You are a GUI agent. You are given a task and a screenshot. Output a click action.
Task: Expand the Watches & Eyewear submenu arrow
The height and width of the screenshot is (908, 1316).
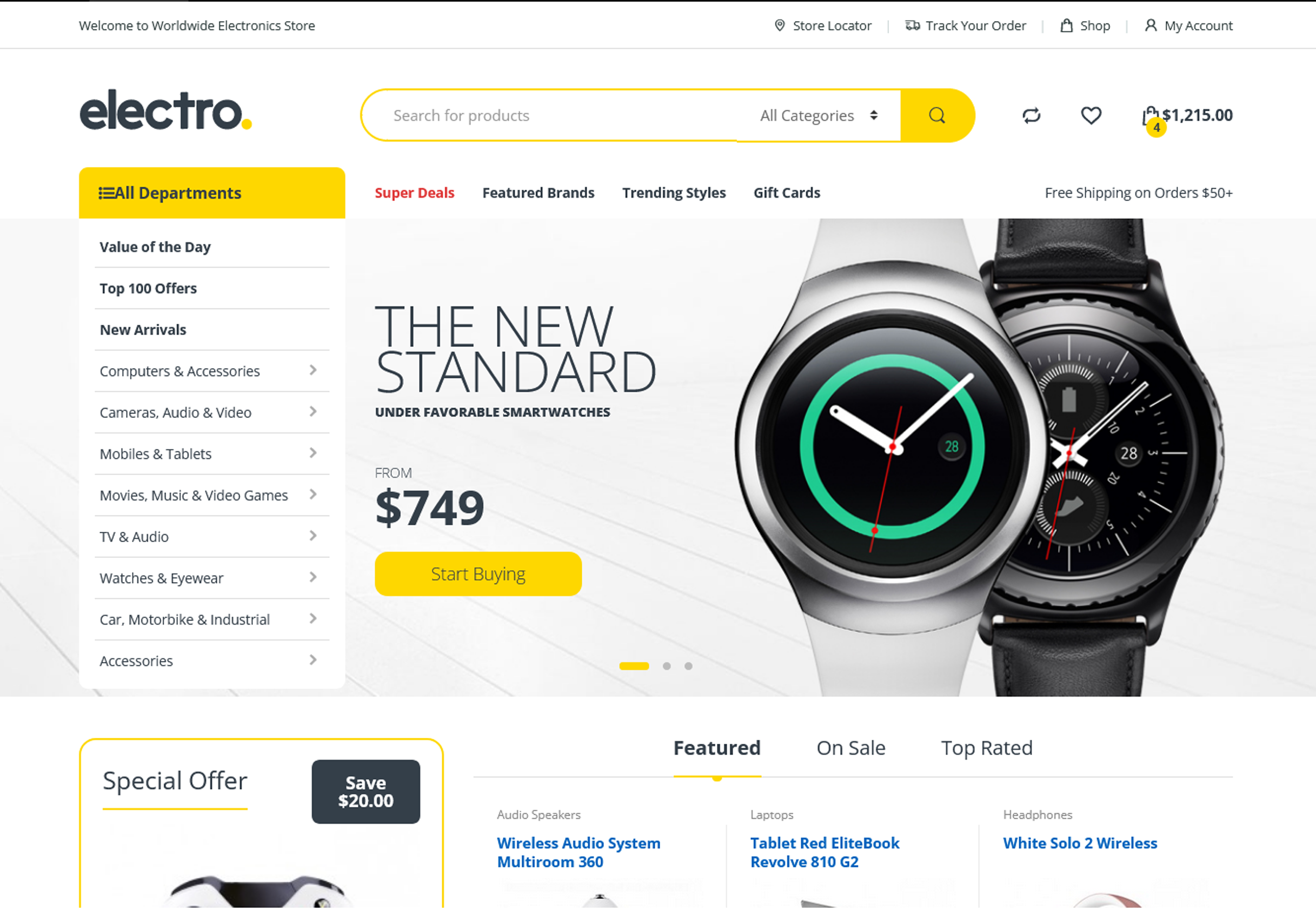[x=313, y=577]
